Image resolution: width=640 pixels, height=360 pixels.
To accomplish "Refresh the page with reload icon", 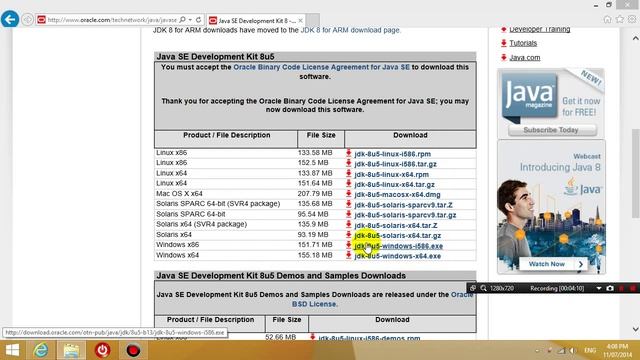I will point(198,20).
